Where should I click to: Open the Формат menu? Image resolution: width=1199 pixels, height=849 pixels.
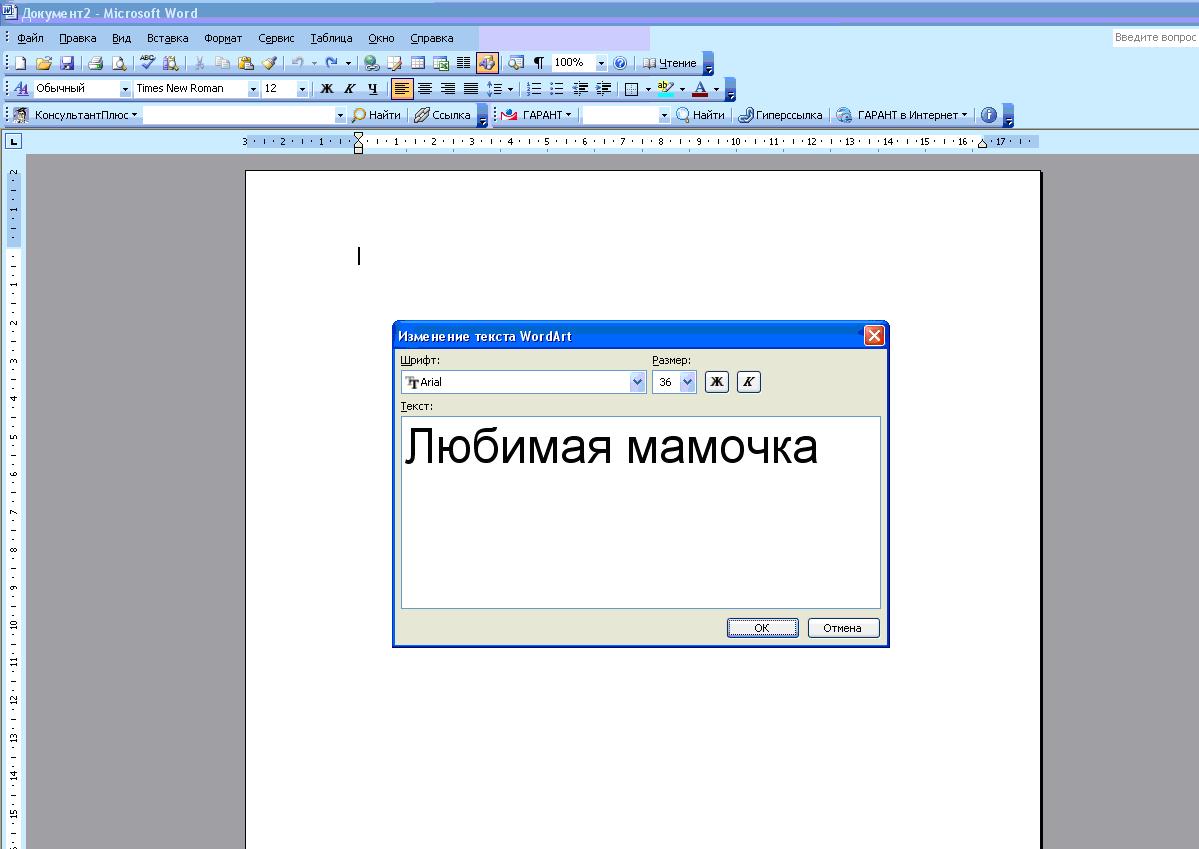coord(223,38)
